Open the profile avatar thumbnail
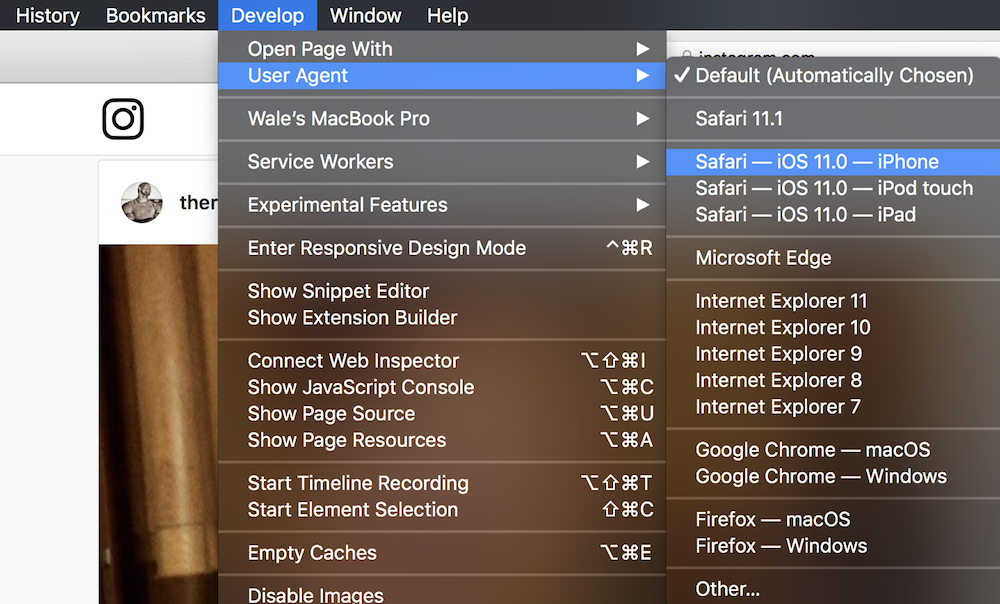Screen dimensions: 1000x604 coord(142,202)
